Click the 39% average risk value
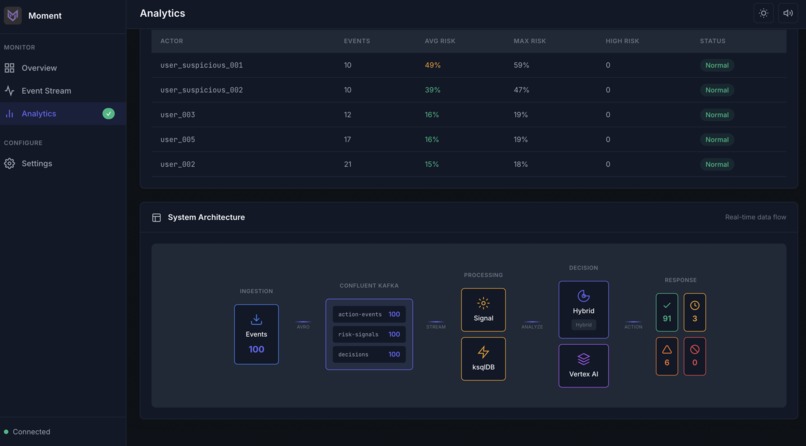This screenshot has height=446, width=806. click(432, 90)
